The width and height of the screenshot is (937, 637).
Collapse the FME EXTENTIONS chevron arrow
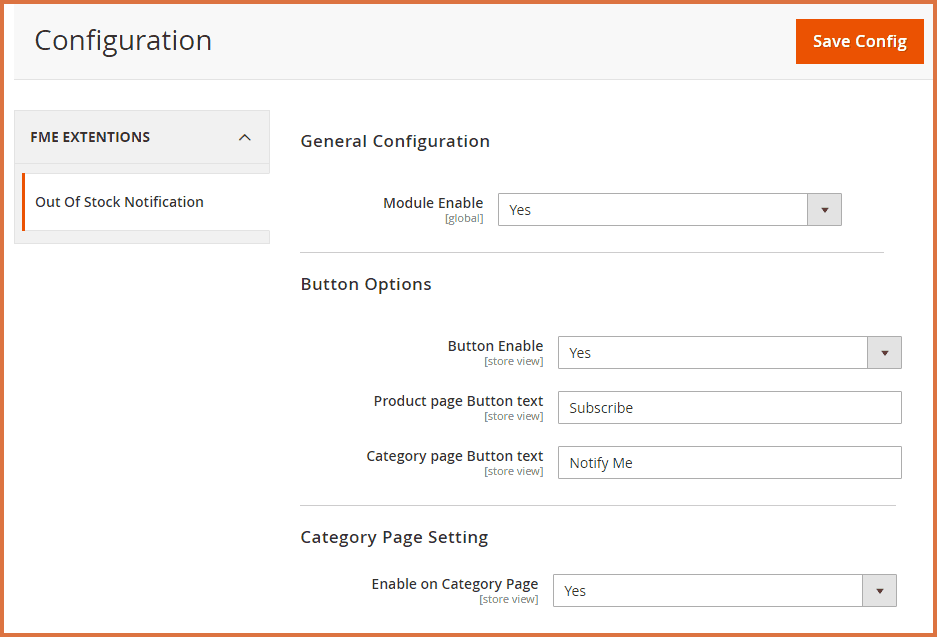coord(245,138)
